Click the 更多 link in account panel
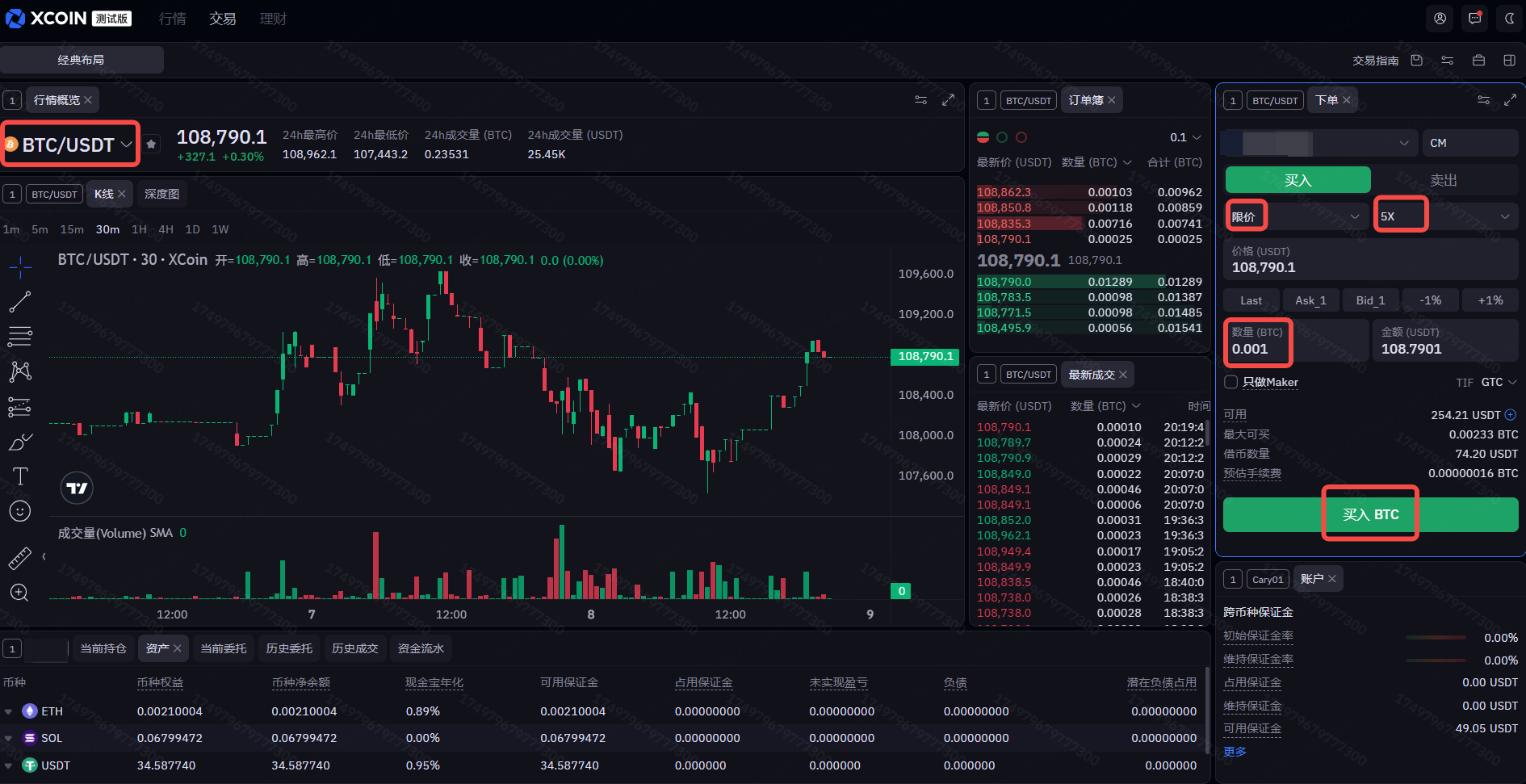1526x784 pixels. tap(1235, 752)
